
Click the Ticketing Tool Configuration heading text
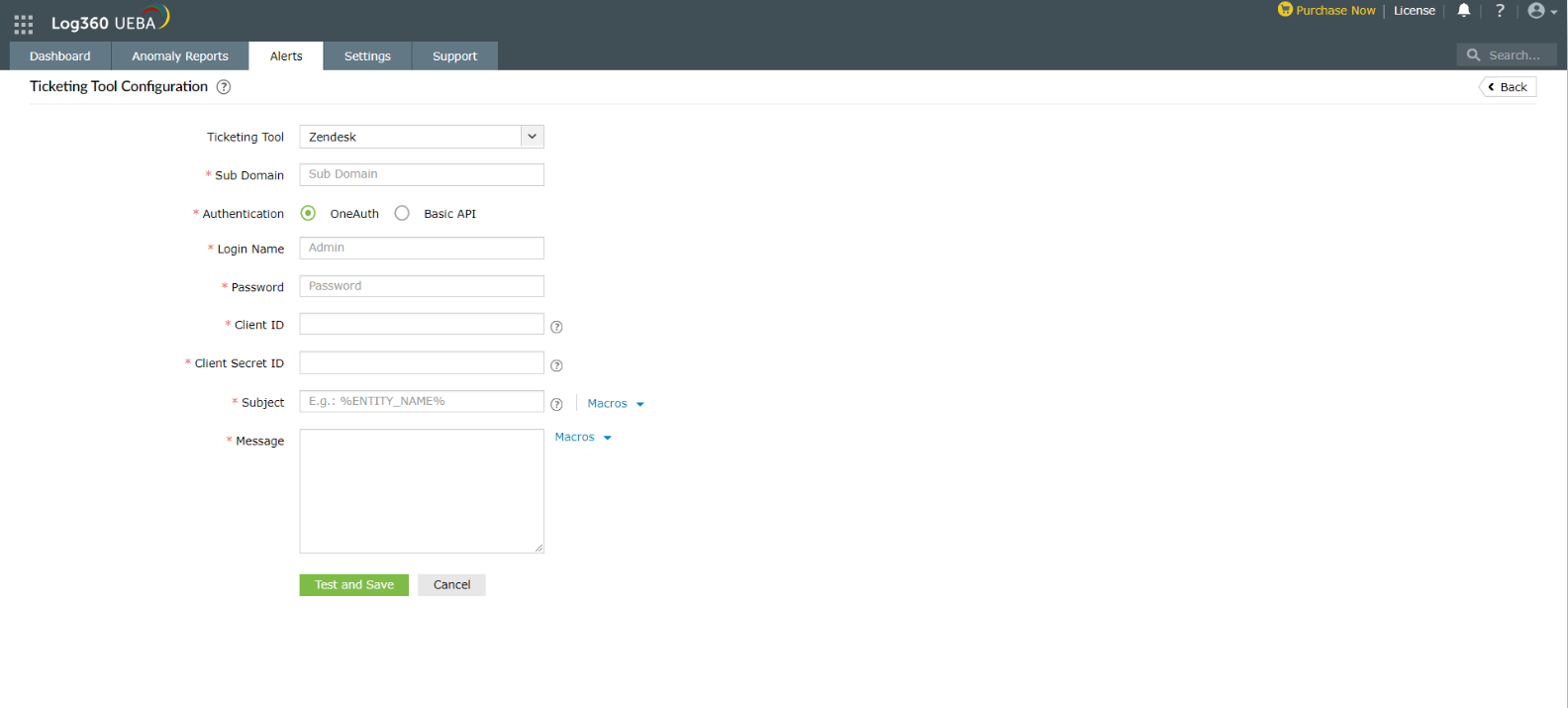[x=119, y=86]
